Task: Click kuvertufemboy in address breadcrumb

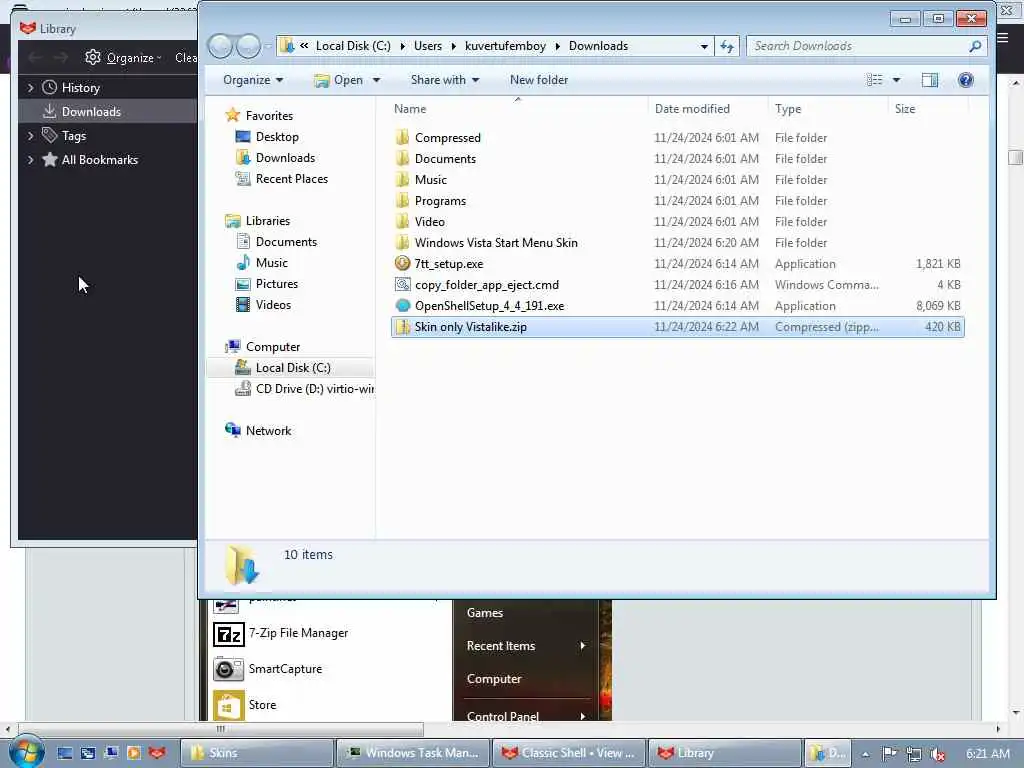Action: tap(505, 46)
